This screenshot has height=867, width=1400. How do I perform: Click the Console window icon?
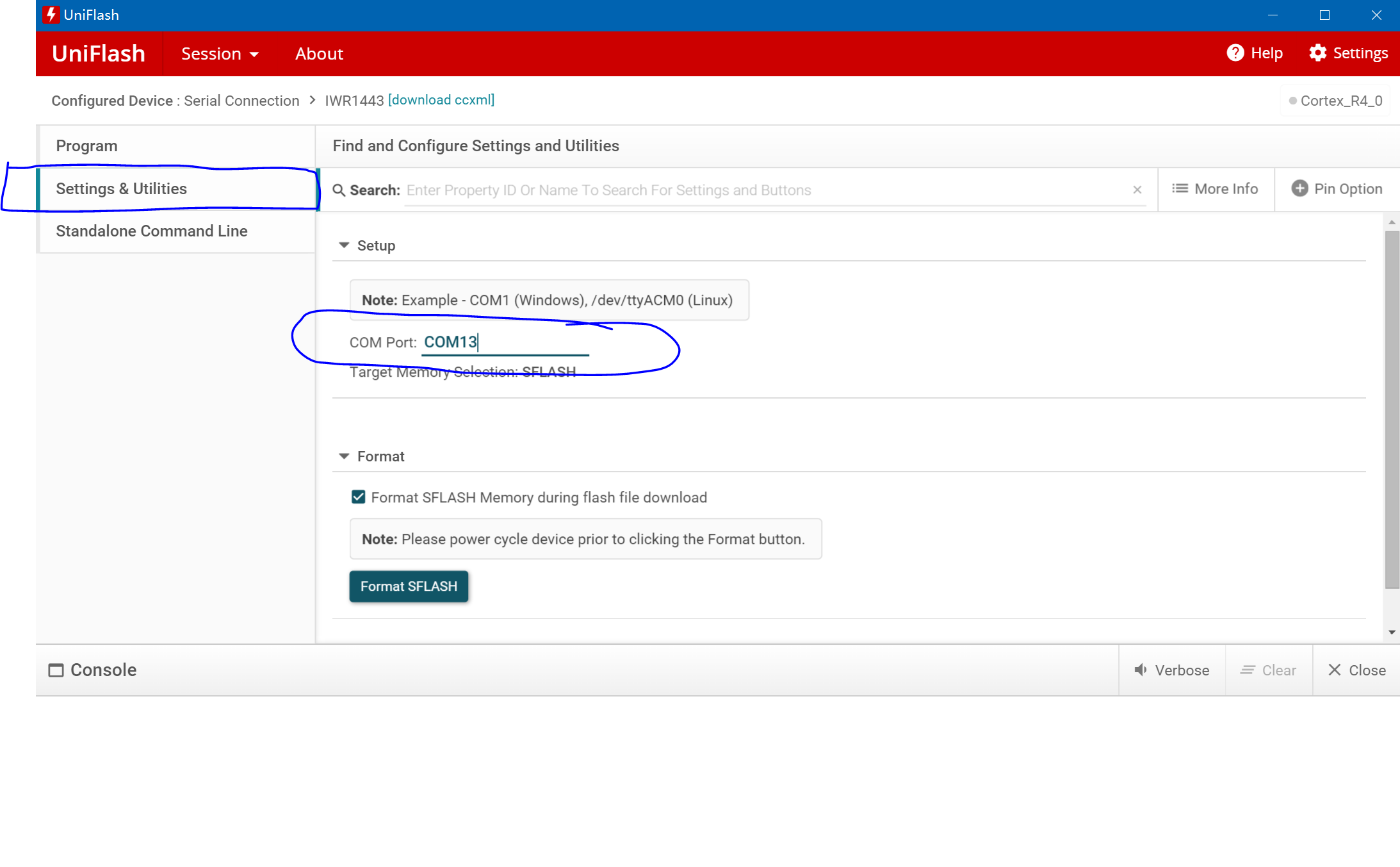[x=56, y=670]
